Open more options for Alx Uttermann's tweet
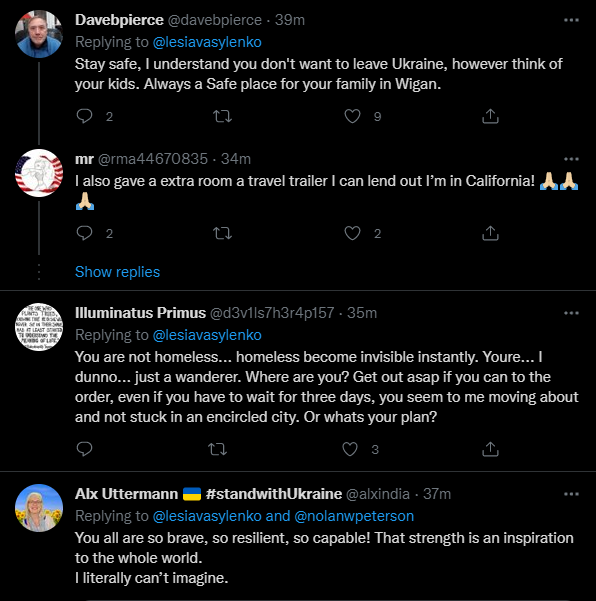The height and width of the screenshot is (601, 596). 571,494
